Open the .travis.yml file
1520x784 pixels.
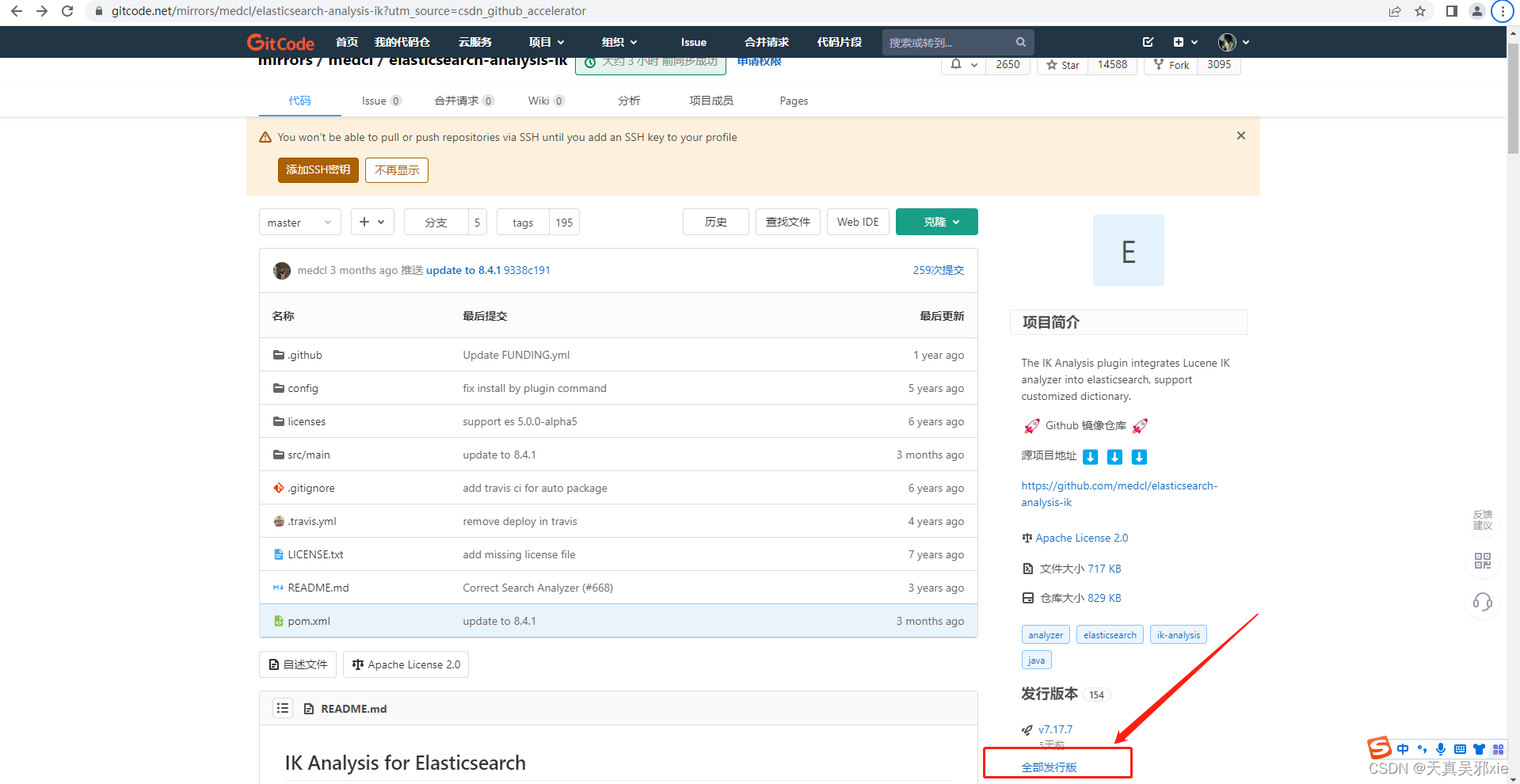coord(312,521)
